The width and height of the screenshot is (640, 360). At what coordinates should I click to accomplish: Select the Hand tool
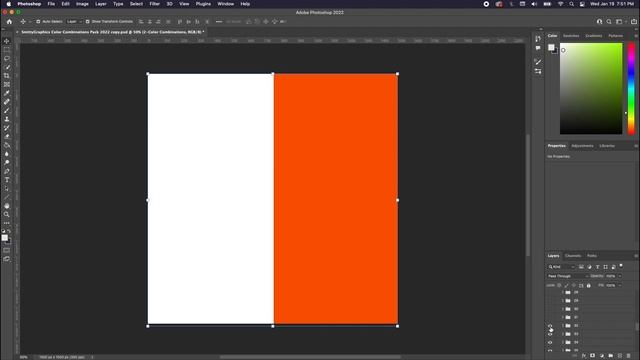coord(7,206)
